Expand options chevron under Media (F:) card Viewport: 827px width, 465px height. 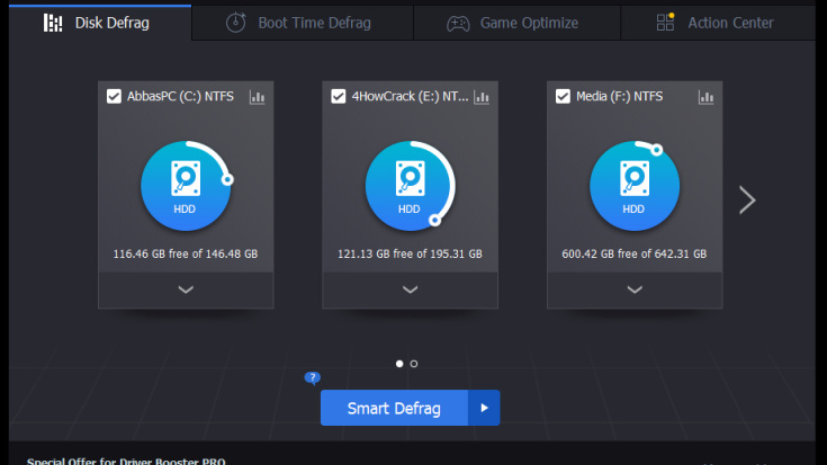click(x=634, y=290)
